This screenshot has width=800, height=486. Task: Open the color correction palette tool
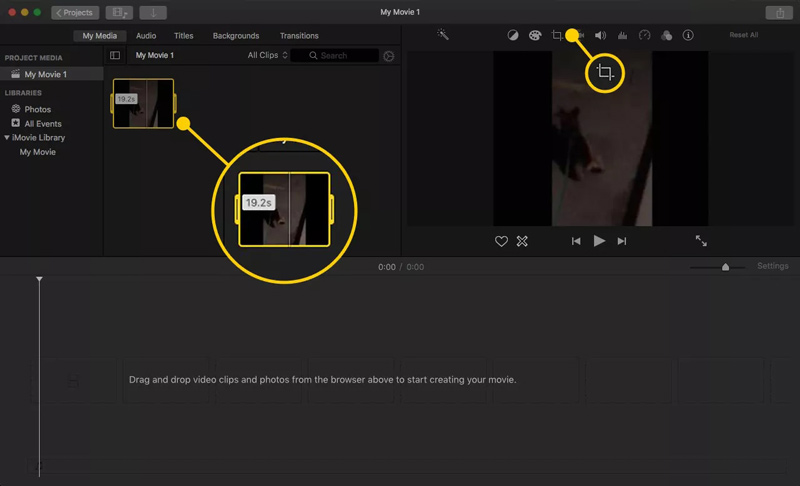[535, 35]
